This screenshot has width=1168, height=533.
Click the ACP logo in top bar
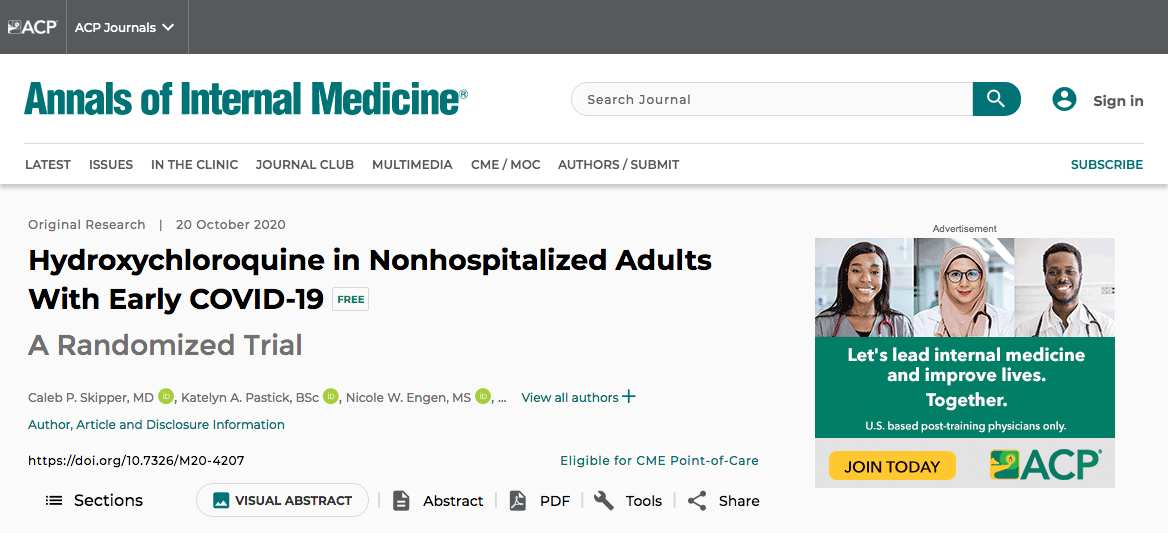[x=32, y=27]
